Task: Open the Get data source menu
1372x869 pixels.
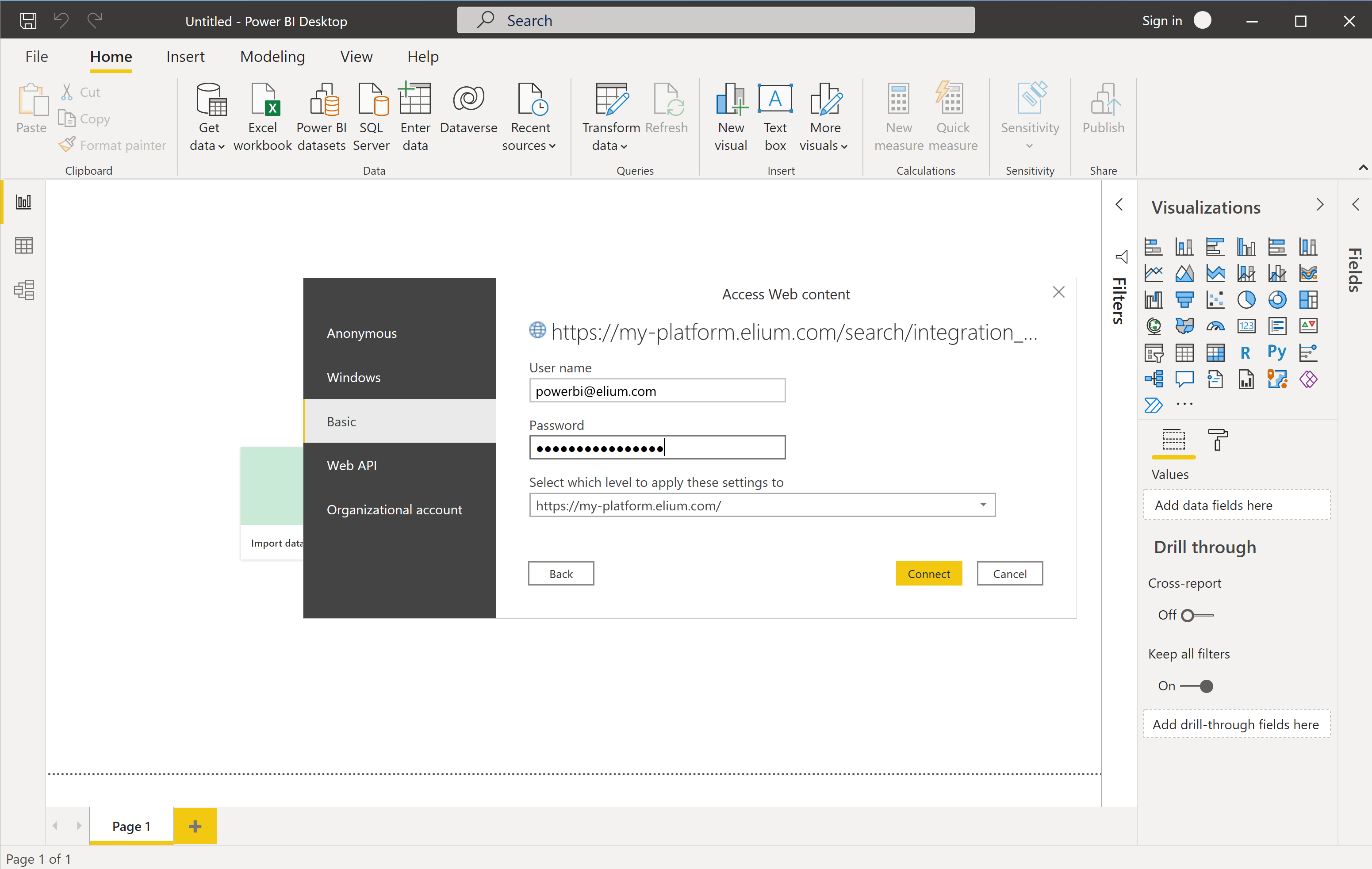Action: tap(208, 117)
